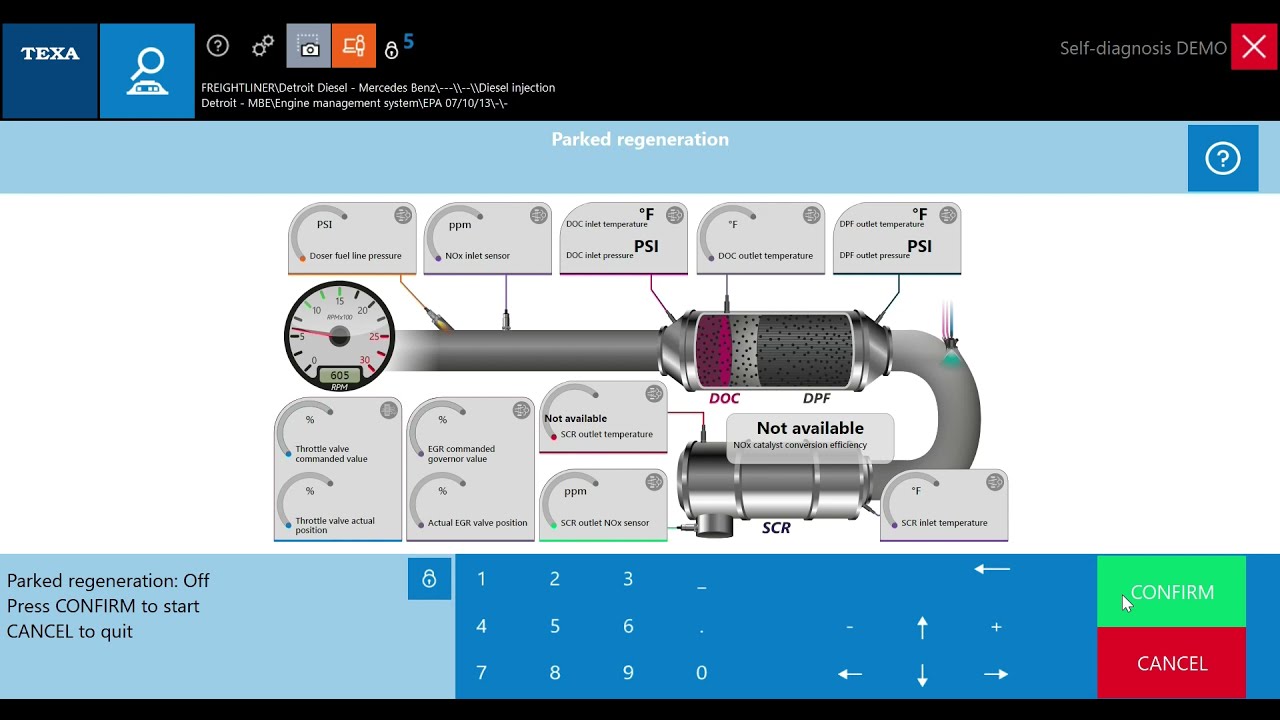The image size is (1280, 720).
Task: Click the orange remote assistance icon
Action: click(x=354, y=46)
